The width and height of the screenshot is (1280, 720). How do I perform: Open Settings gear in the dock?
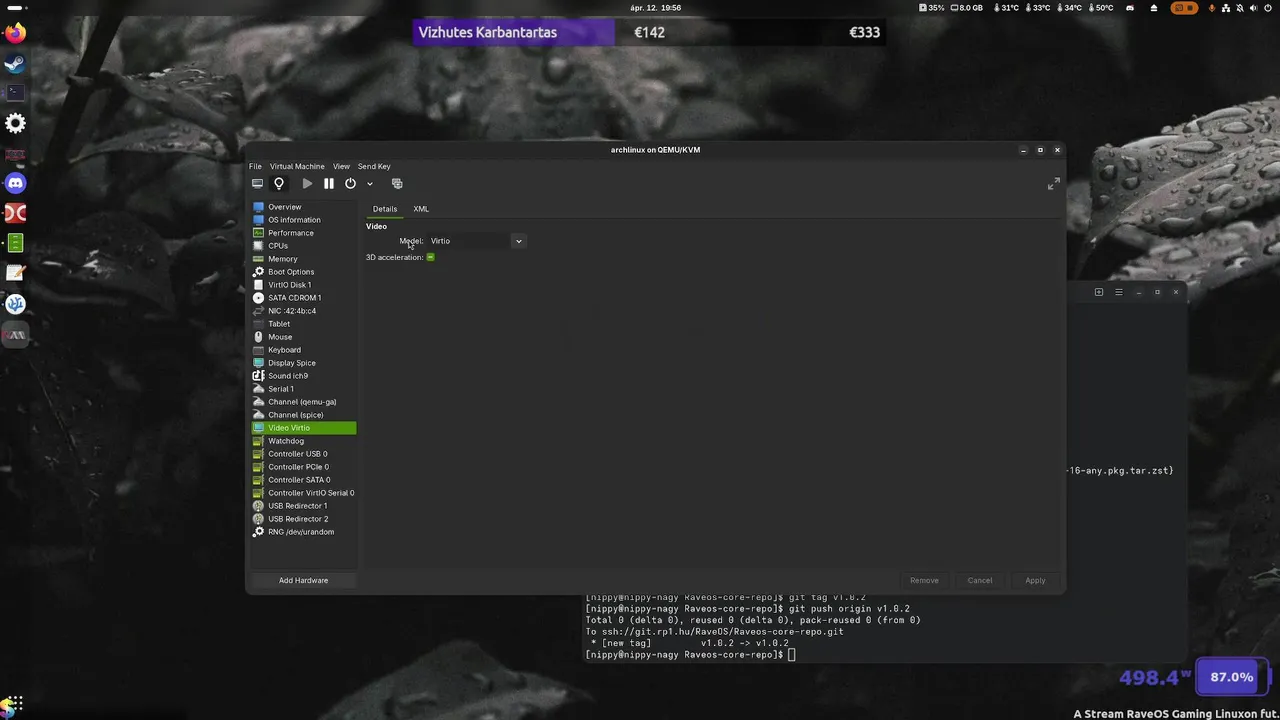[x=15, y=123]
